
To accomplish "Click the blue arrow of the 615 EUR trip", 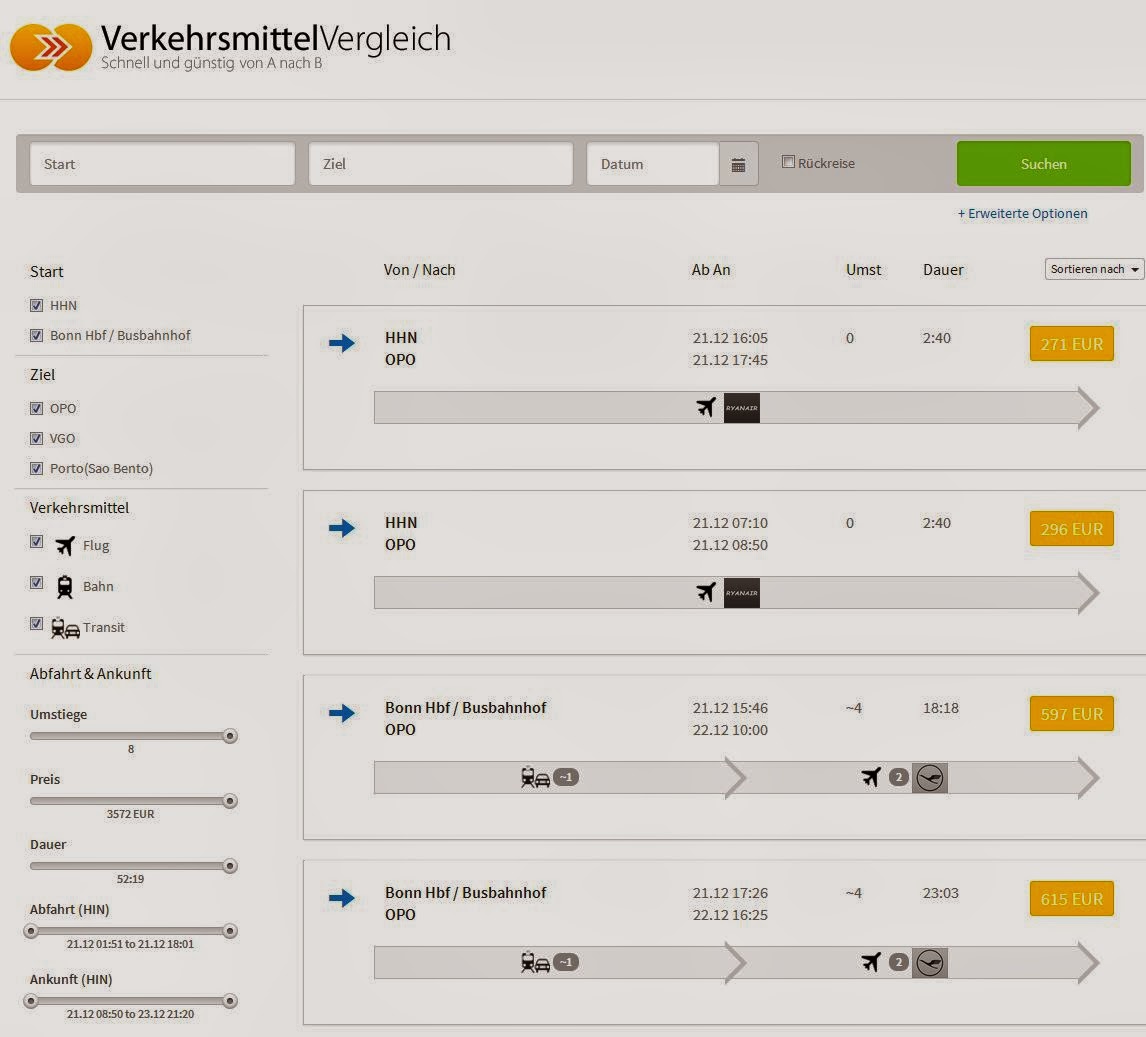I will [341, 897].
